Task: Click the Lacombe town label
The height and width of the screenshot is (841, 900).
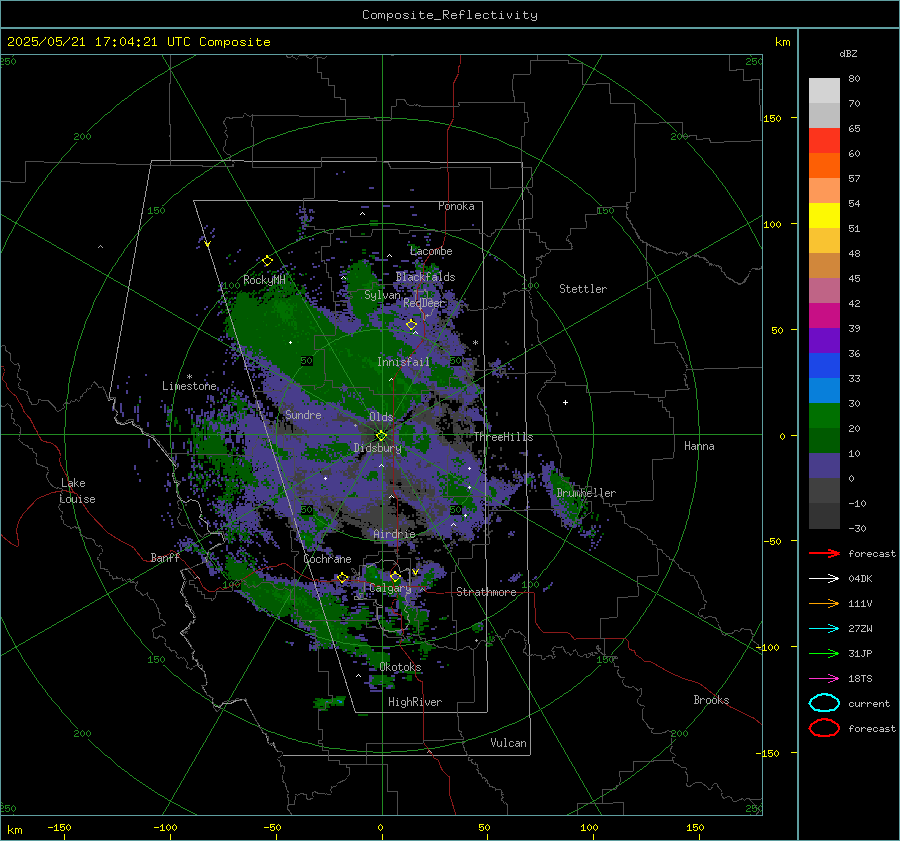Action: coord(431,251)
